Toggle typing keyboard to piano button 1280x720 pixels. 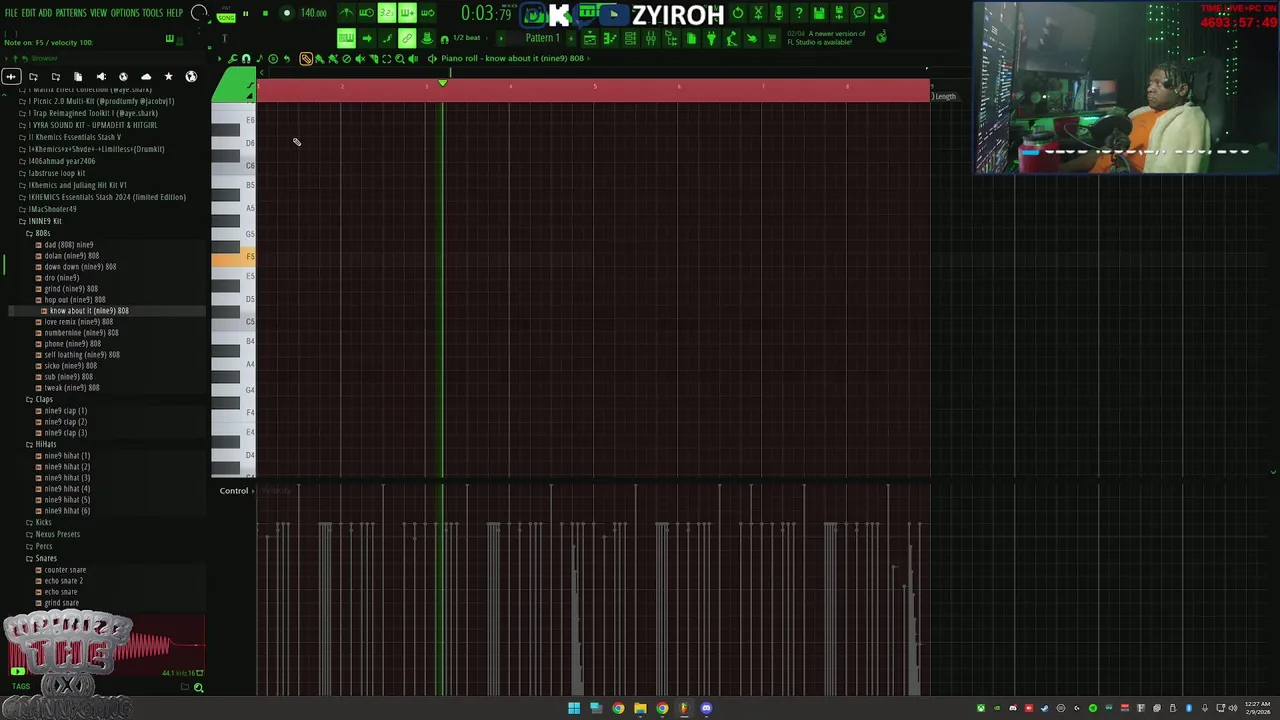pos(346,38)
